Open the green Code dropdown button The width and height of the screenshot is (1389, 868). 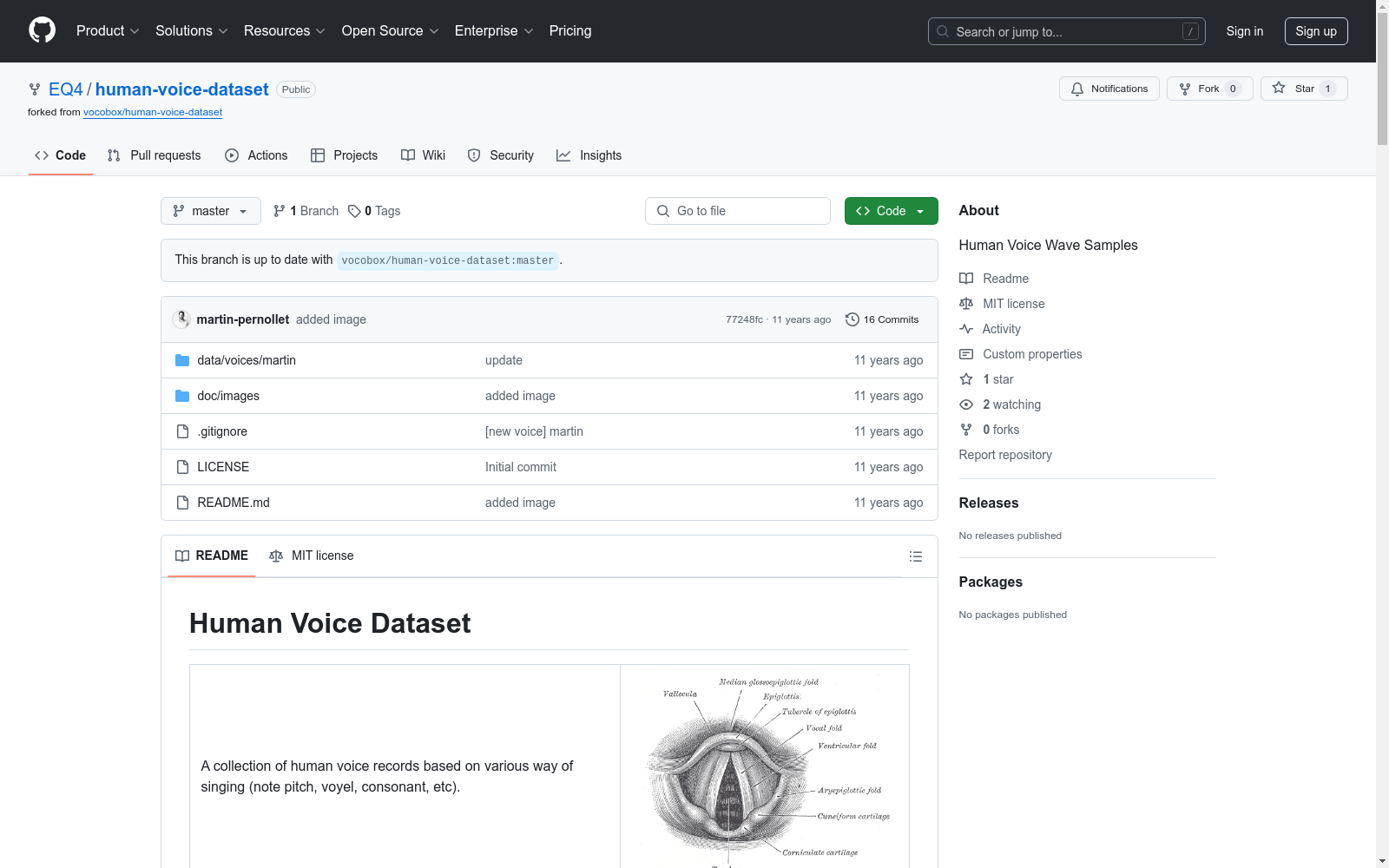pyautogui.click(x=891, y=211)
